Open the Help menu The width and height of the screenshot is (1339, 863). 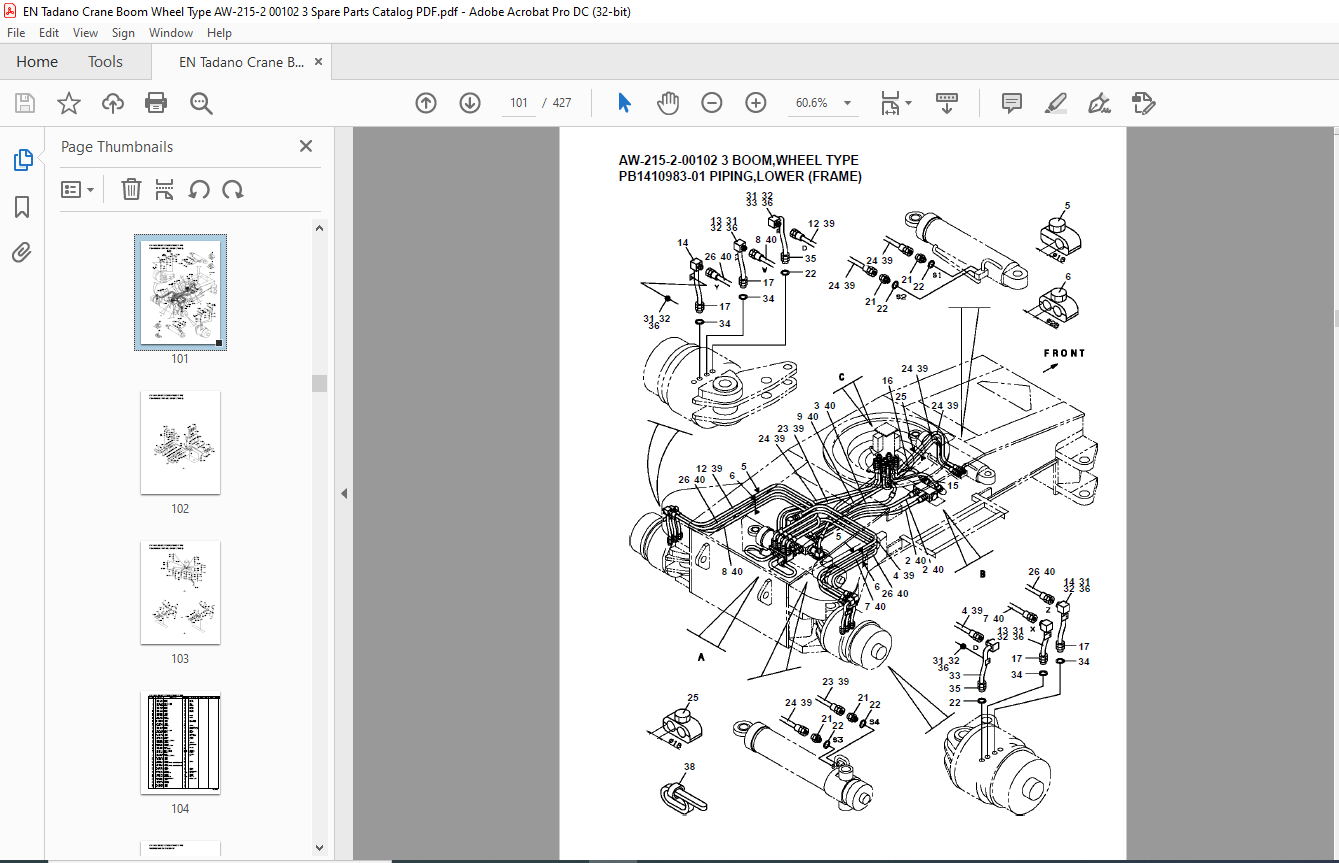(x=219, y=33)
